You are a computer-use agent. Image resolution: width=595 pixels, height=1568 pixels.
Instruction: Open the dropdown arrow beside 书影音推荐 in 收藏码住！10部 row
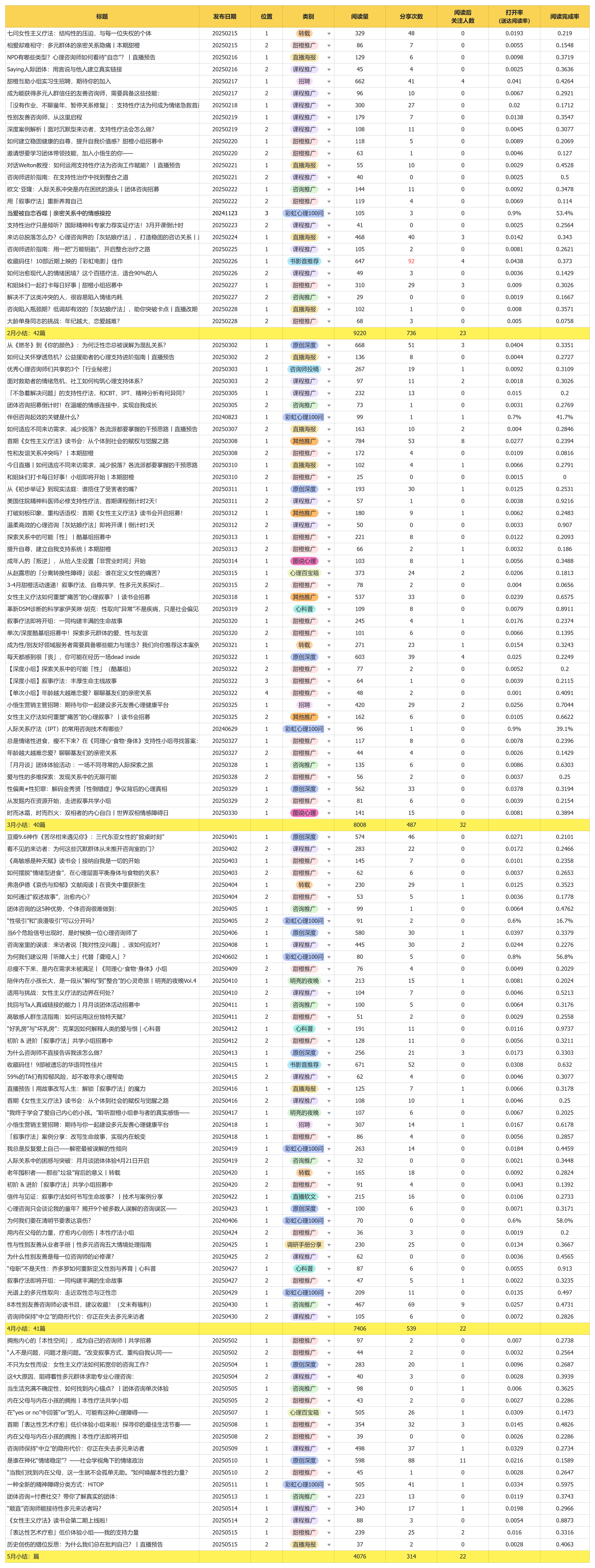pyautogui.click(x=329, y=262)
